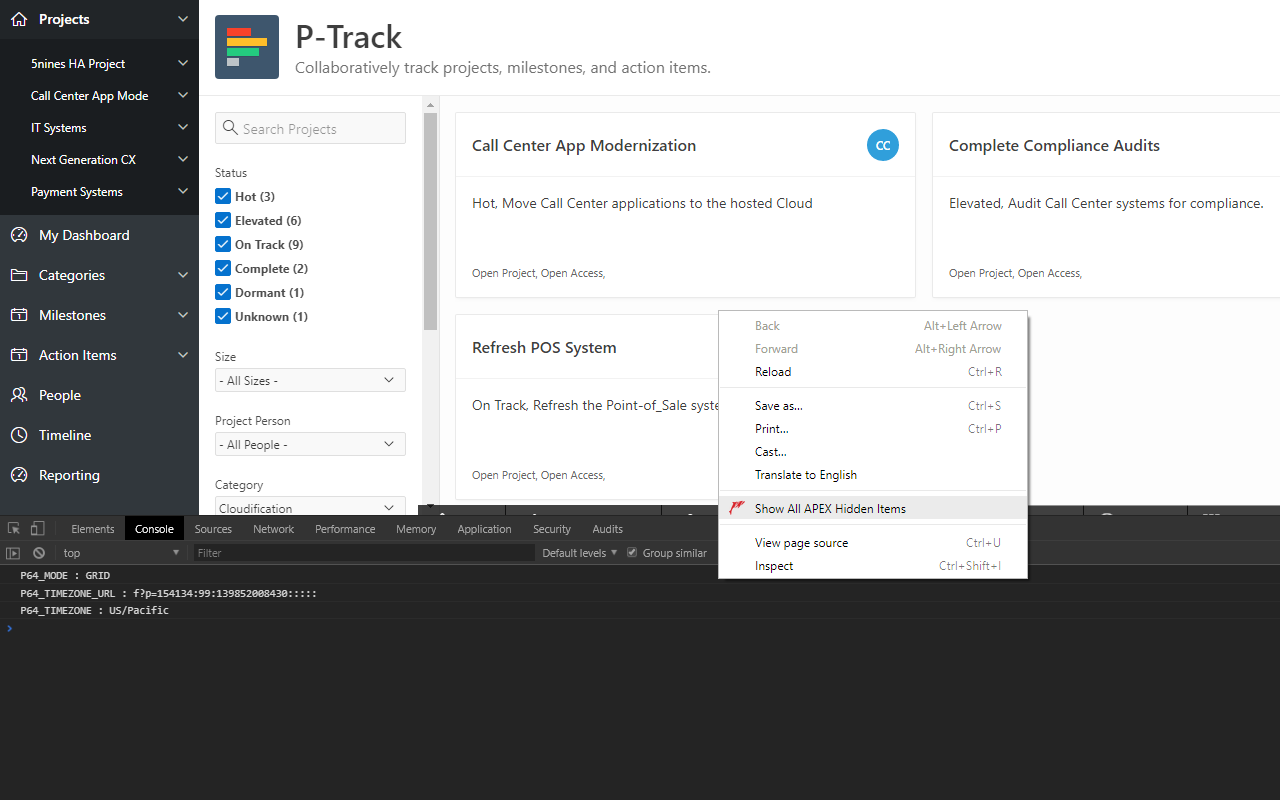Screen dimensions: 1280x800
Task: Choose Cast... in context menu
Action: (872, 451)
